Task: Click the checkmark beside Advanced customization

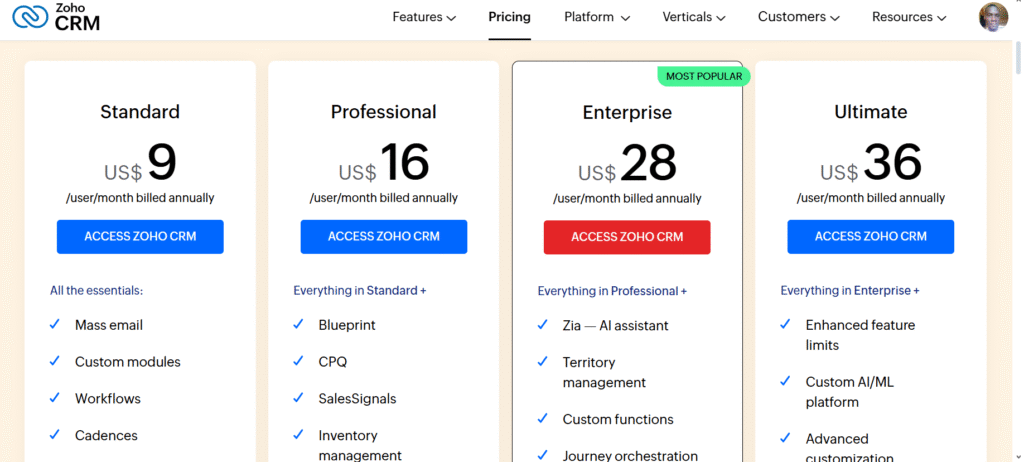Action: 786,438
